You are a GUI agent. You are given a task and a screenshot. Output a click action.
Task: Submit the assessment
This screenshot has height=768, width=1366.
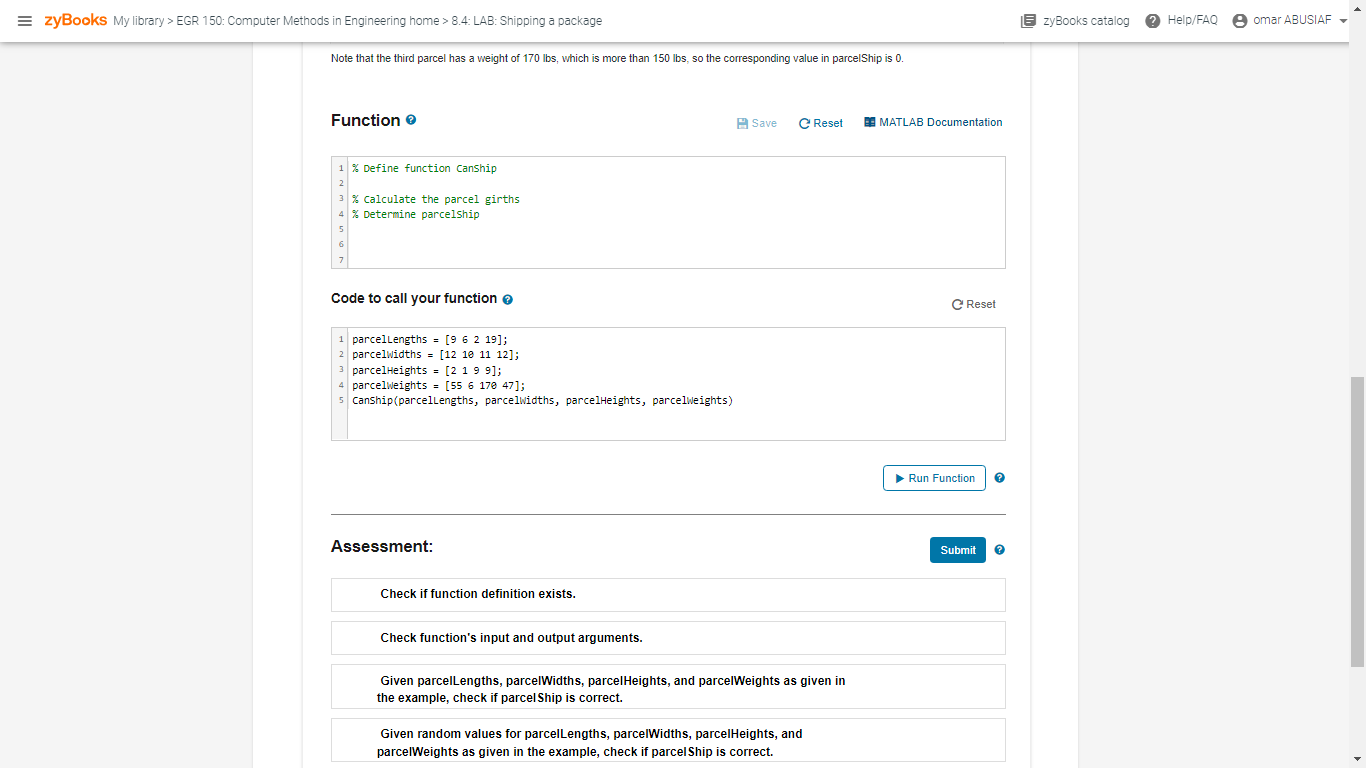pyautogui.click(x=957, y=549)
